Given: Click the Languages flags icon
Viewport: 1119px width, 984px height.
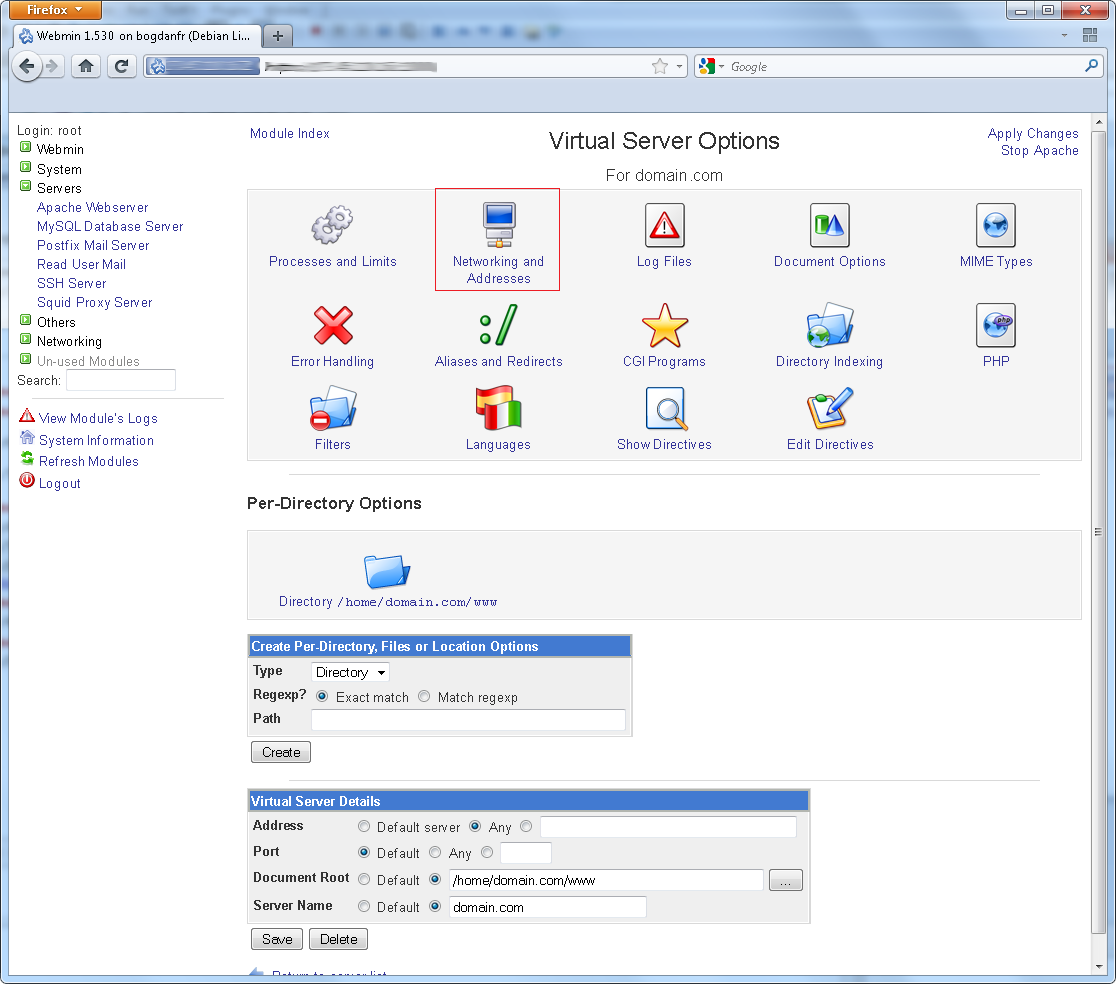Looking at the screenshot, I should (498, 409).
